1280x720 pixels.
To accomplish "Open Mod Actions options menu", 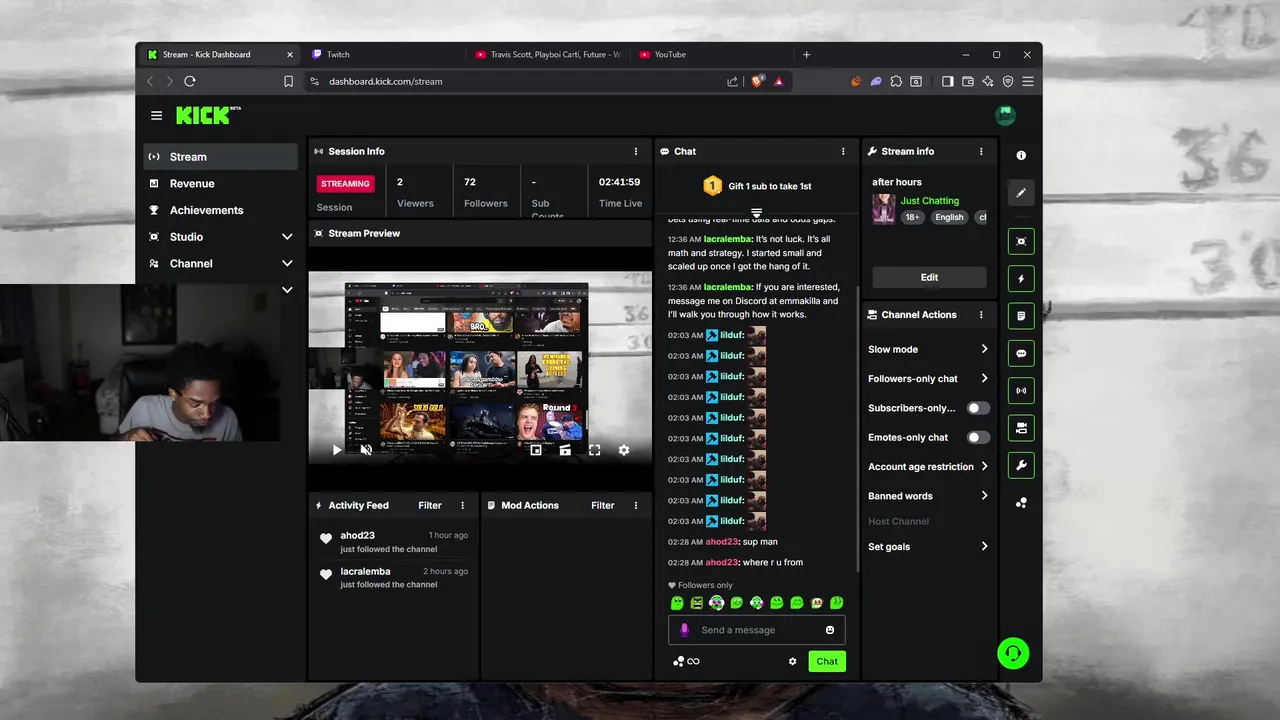I will [x=636, y=505].
